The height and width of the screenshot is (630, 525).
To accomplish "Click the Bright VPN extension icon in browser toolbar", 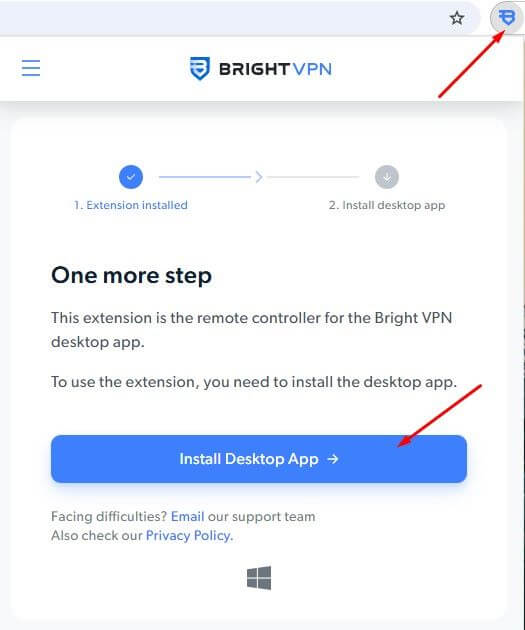I will [x=507, y=18].
